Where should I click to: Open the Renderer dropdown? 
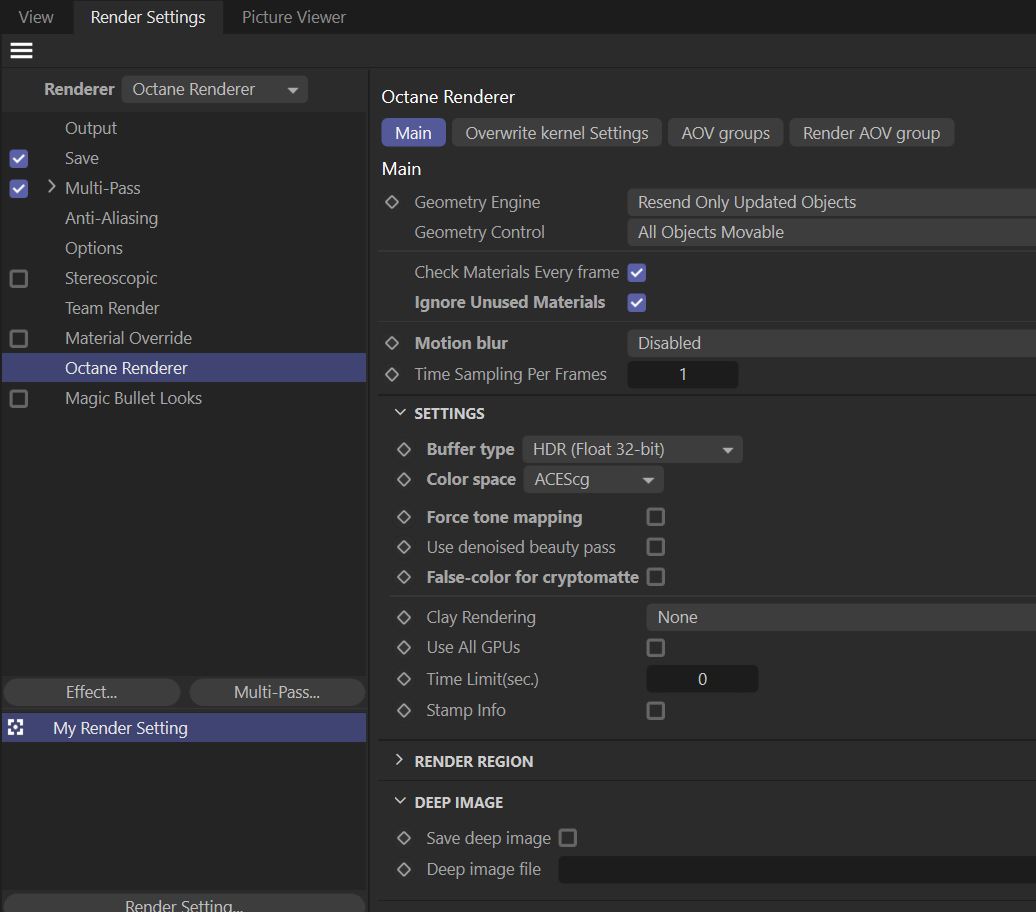(x=214, y=89)
